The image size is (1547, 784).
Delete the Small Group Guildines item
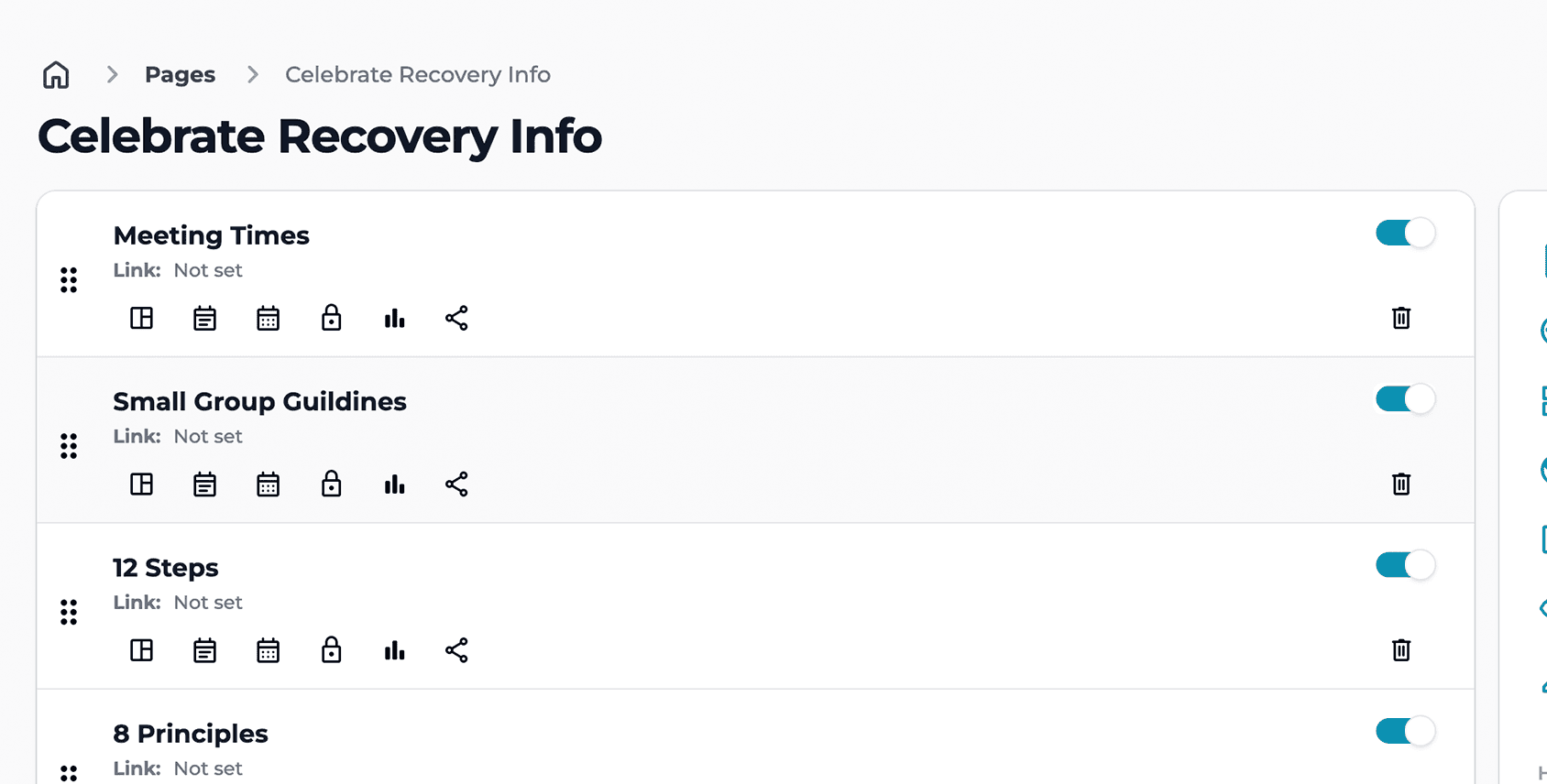click(x=1400, y=484)
